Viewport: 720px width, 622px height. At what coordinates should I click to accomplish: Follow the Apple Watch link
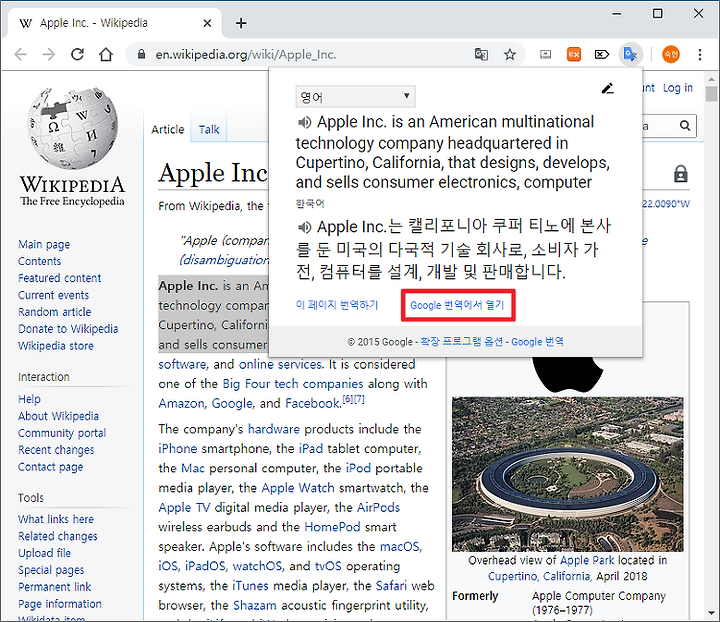298,488
